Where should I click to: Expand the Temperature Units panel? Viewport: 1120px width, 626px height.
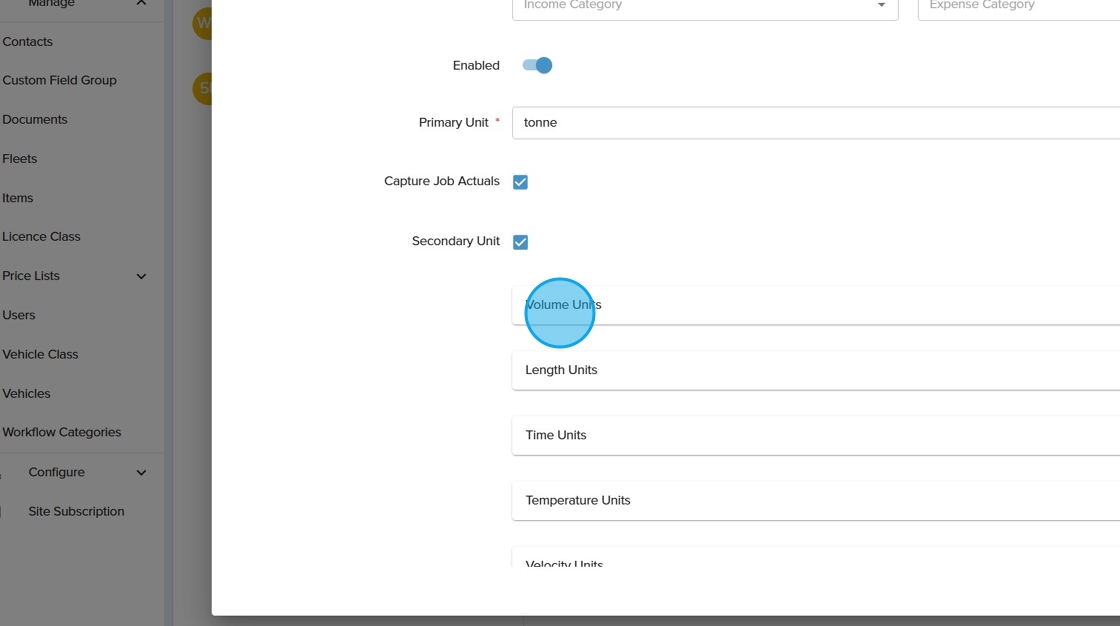point(815,500)
